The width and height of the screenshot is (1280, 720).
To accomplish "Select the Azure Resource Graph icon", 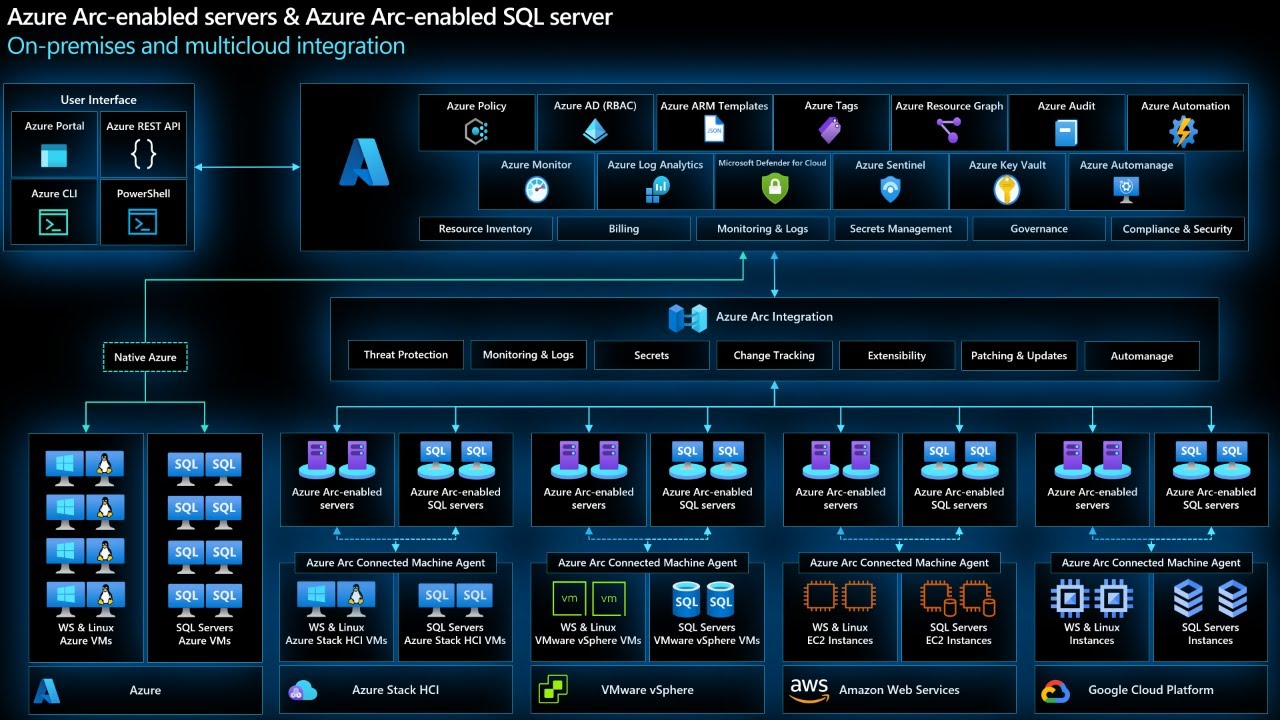I will pyautogui.click(x=948, y=130).
